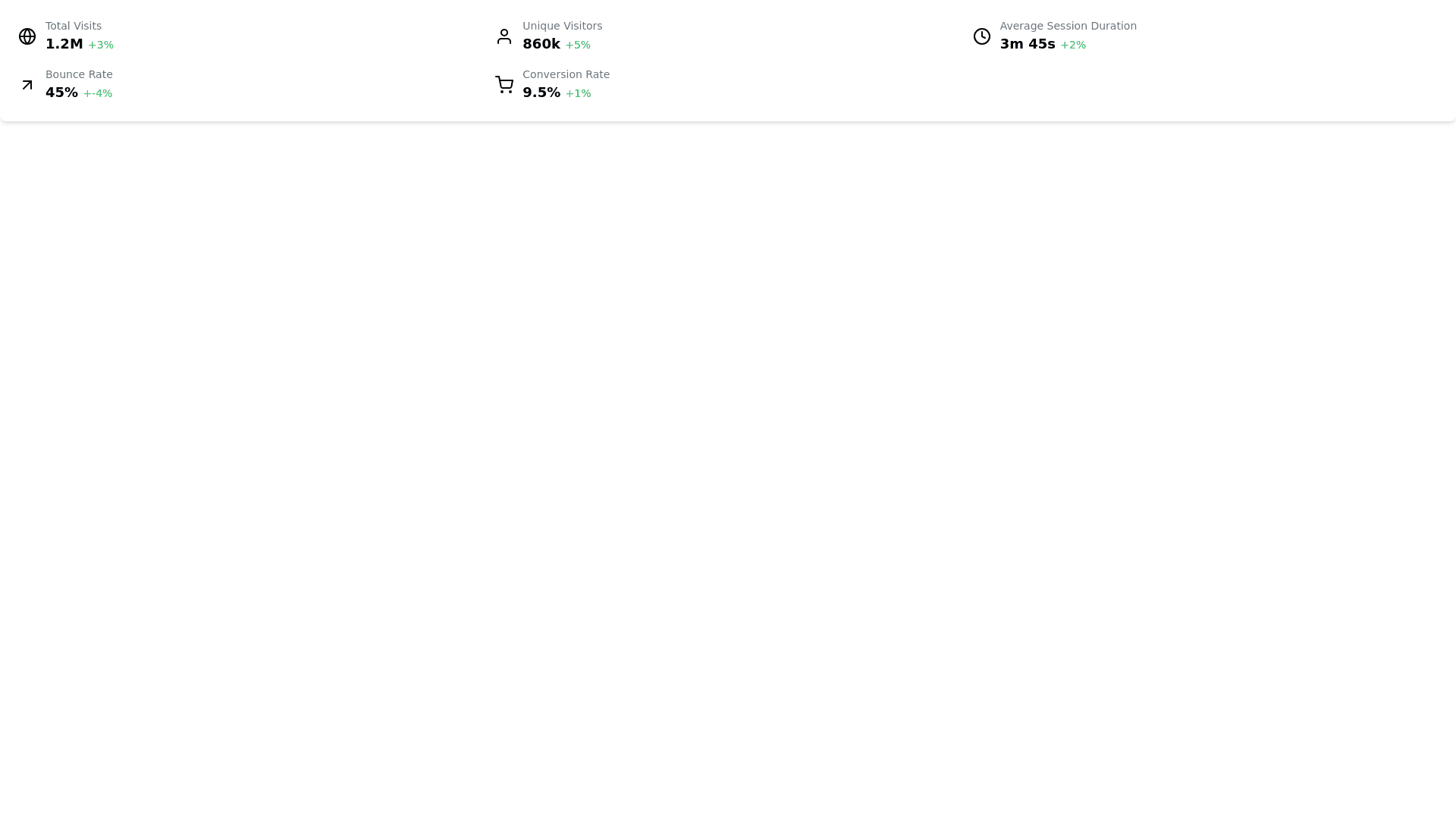Select the Unique Visitors label
Screen dimensions: 1456x819
pos(562,26)
